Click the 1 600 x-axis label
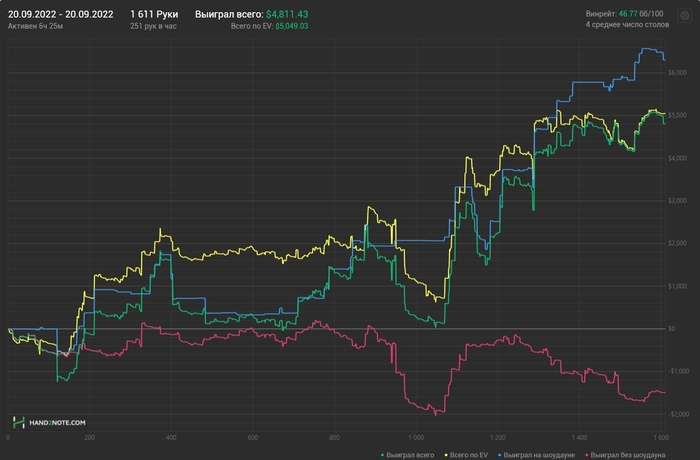700x460 pixels. (661, 437)
